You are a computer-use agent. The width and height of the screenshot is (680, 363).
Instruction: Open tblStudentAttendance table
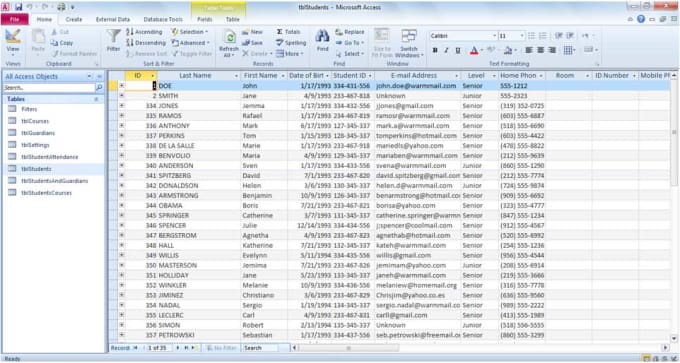(50, 157)
